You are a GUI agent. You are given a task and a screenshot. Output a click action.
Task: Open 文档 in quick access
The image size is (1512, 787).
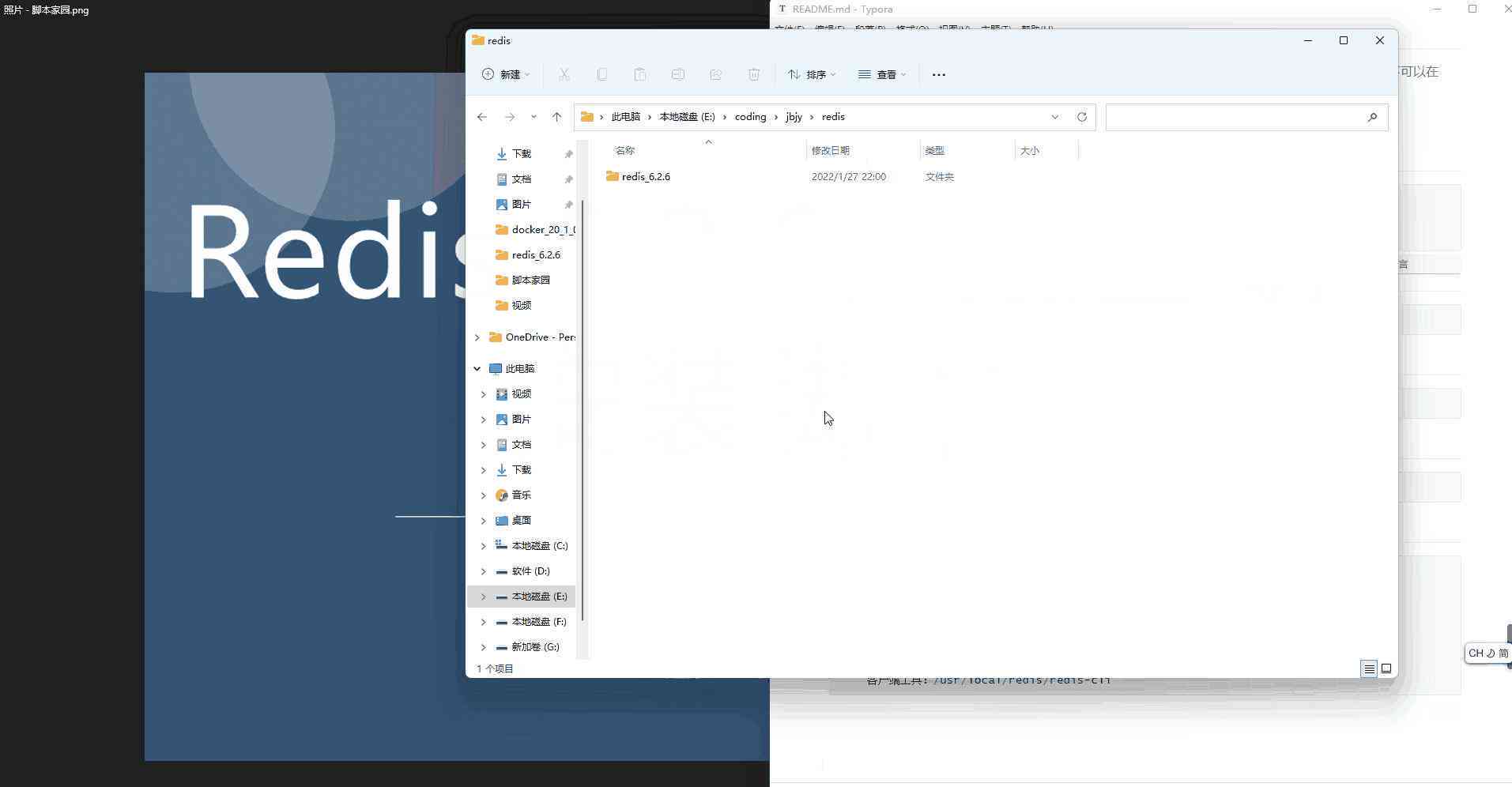(522, 179)
